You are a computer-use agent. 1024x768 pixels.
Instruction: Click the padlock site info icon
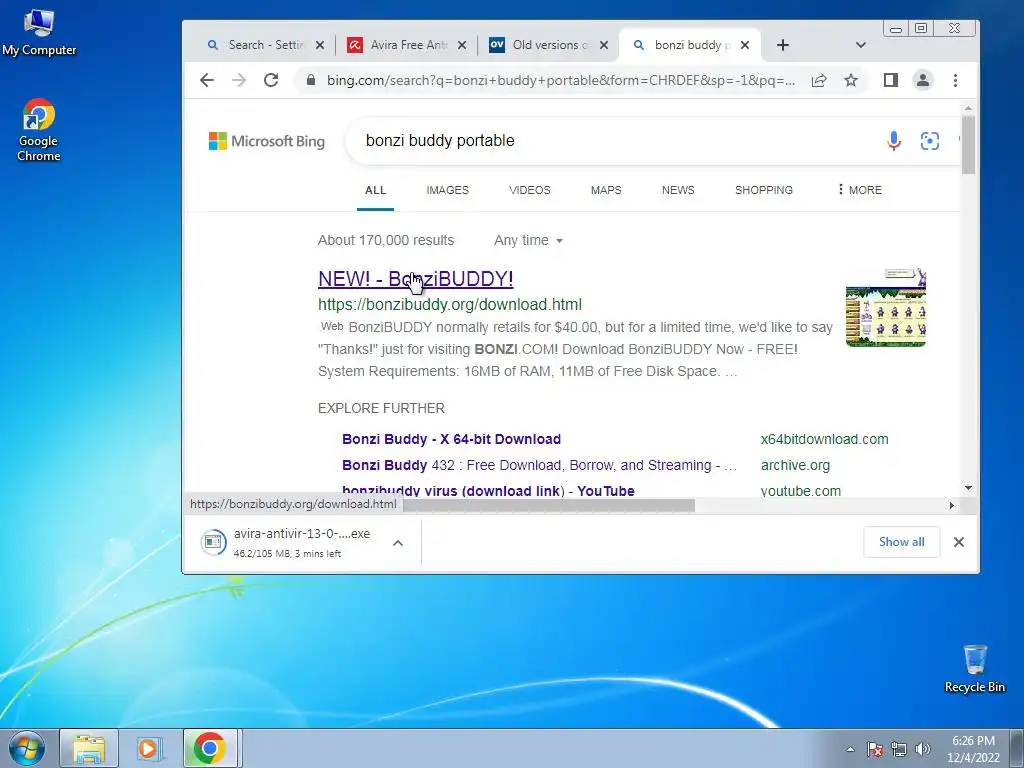[311, 80]
